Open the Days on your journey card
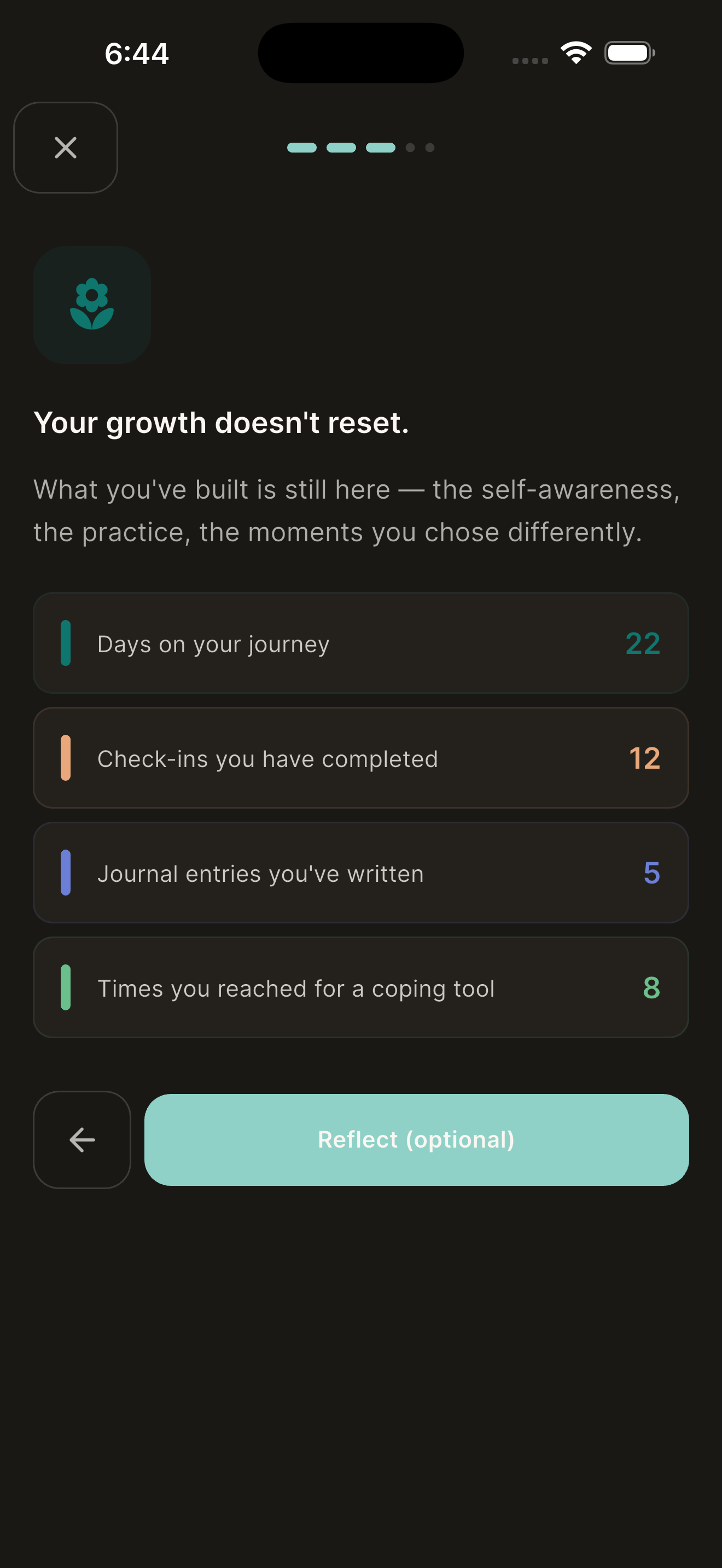Screen dimensions: 722x1568 361,643
